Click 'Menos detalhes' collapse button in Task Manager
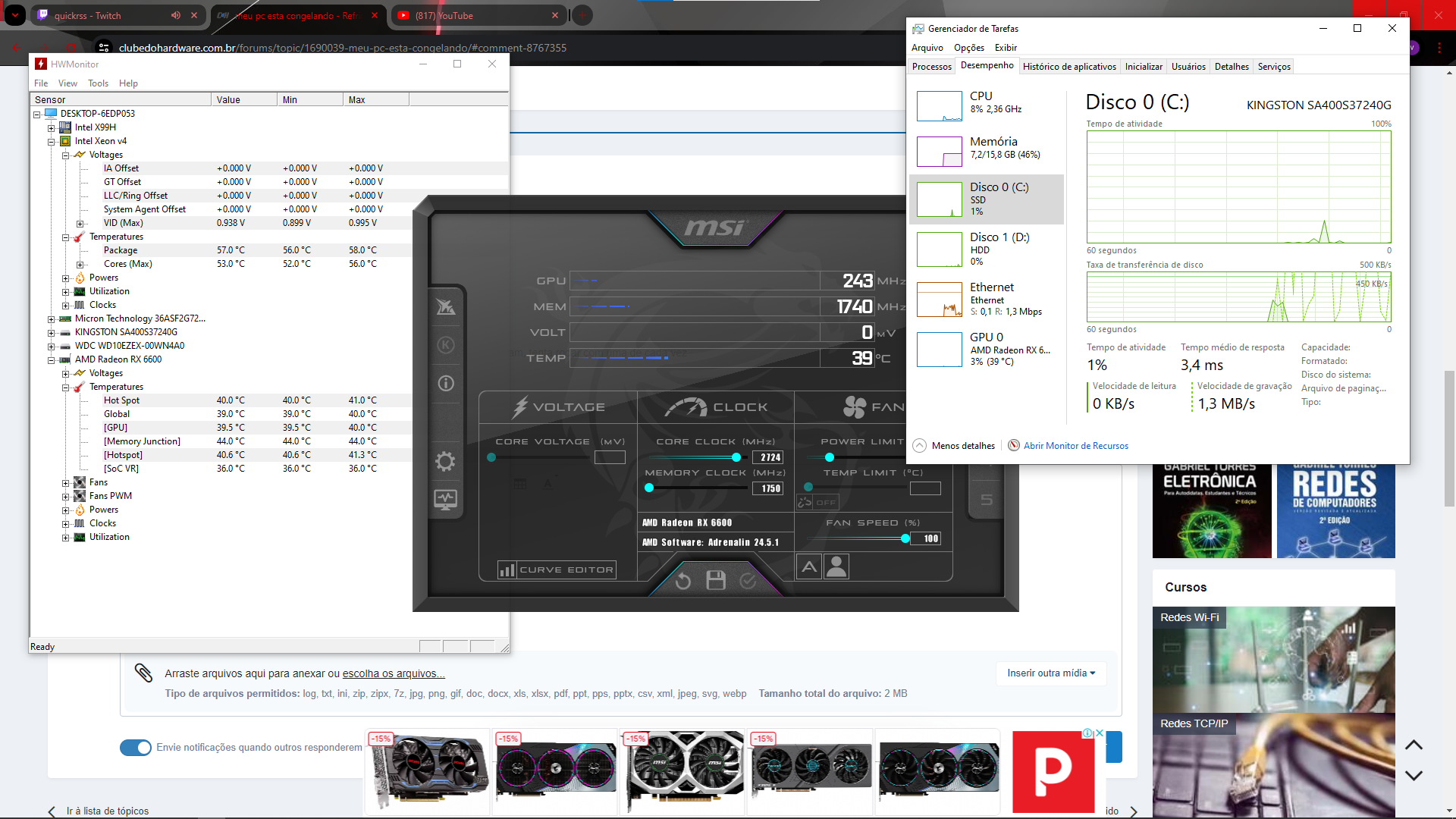Viewport: 1456px width, 819px height. tap(954, 445)
